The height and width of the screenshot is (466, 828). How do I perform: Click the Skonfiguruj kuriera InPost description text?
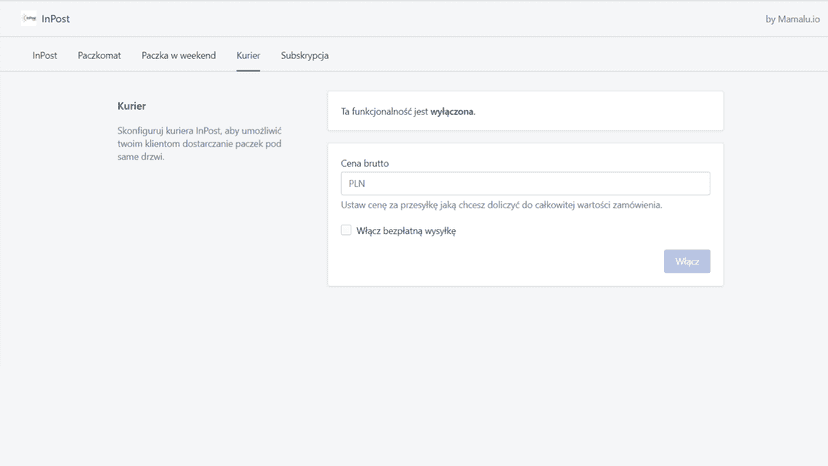click(200, 144)
